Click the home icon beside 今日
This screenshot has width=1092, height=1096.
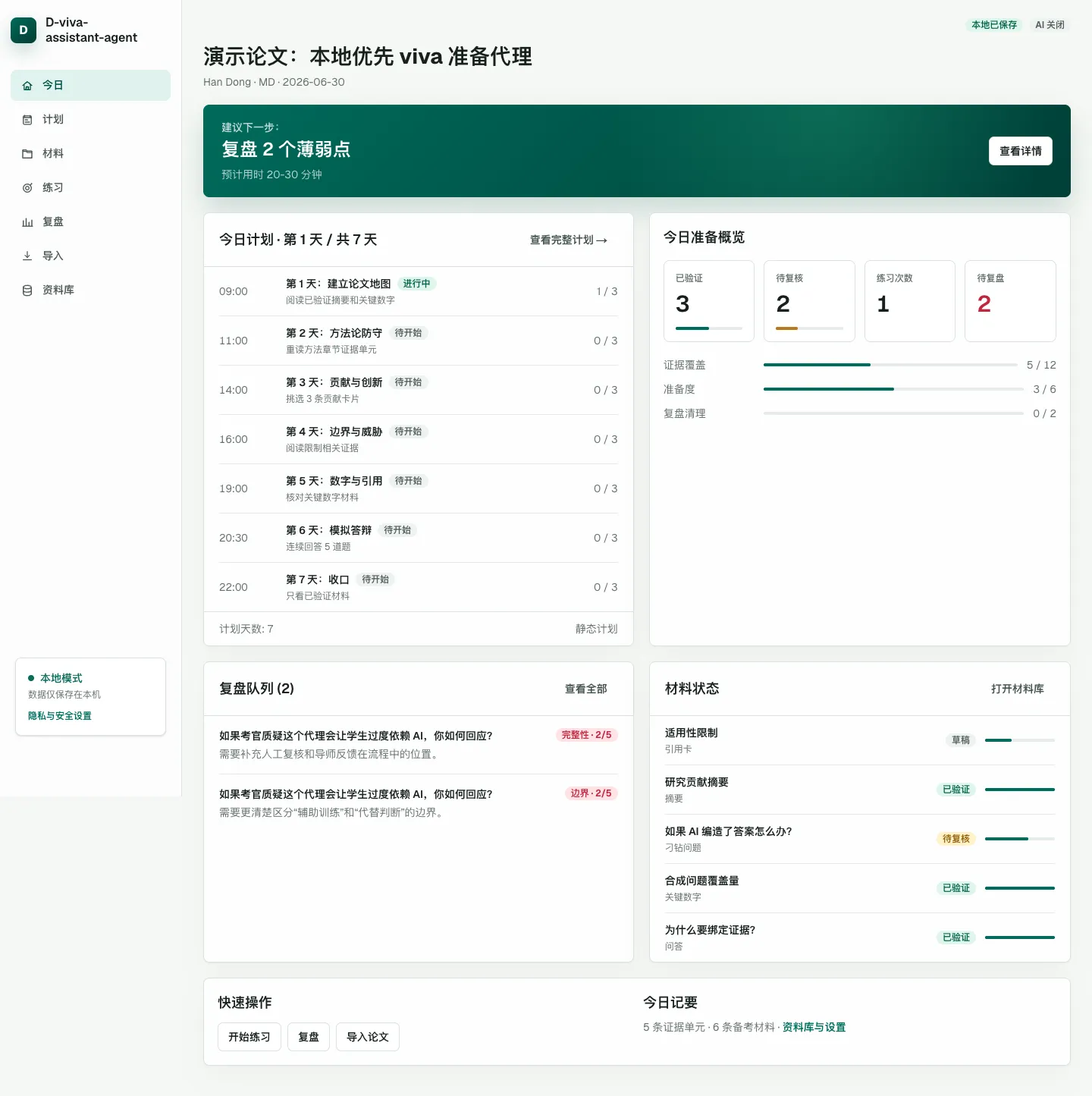(x=27, y=86)
